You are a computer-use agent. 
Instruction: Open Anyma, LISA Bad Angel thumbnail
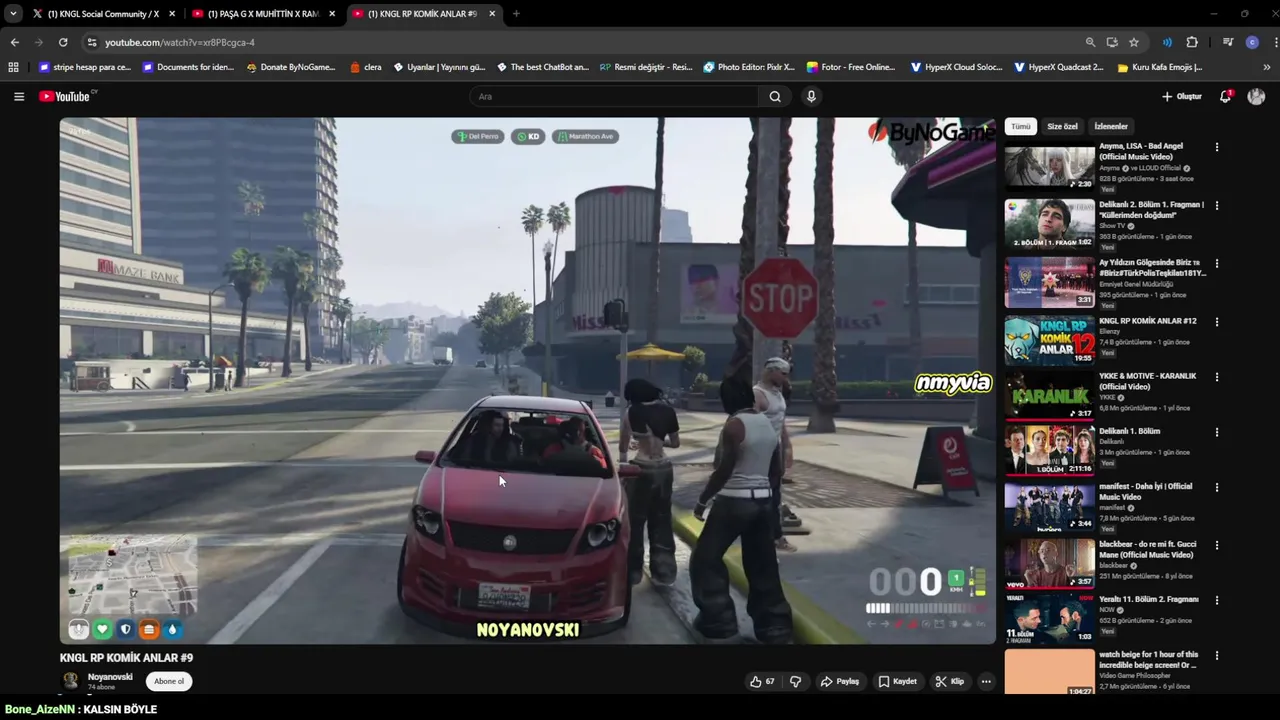point(1049,167)
